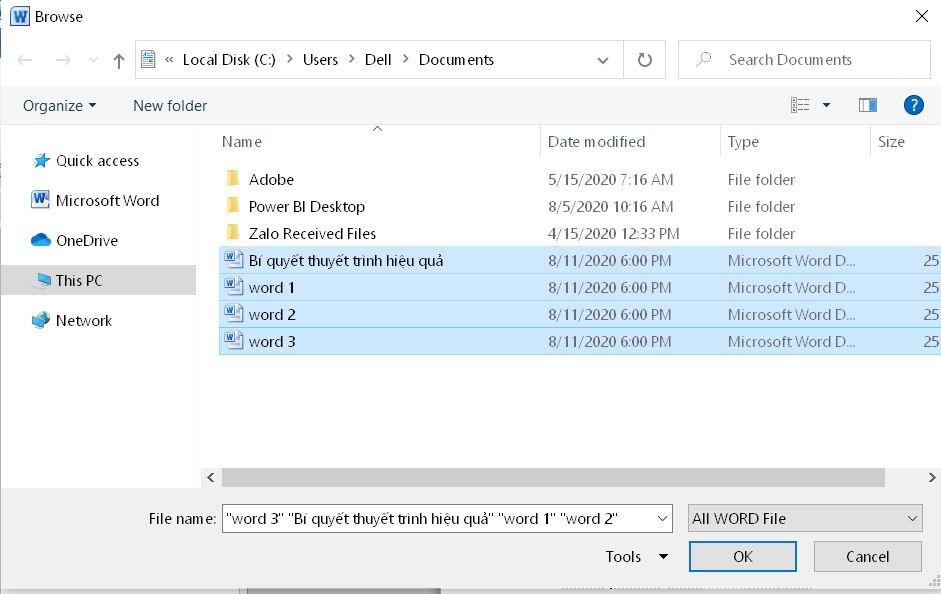The width and height of the screenshot is (941, 594).
Task: Toggle the preview pane icon
Action: pyautogui.click(x=867, y=105)
